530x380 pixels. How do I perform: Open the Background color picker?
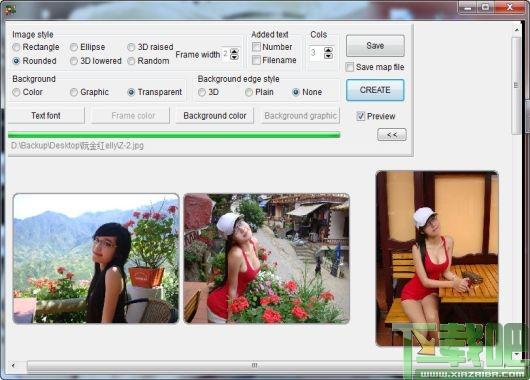click(215, 116)
